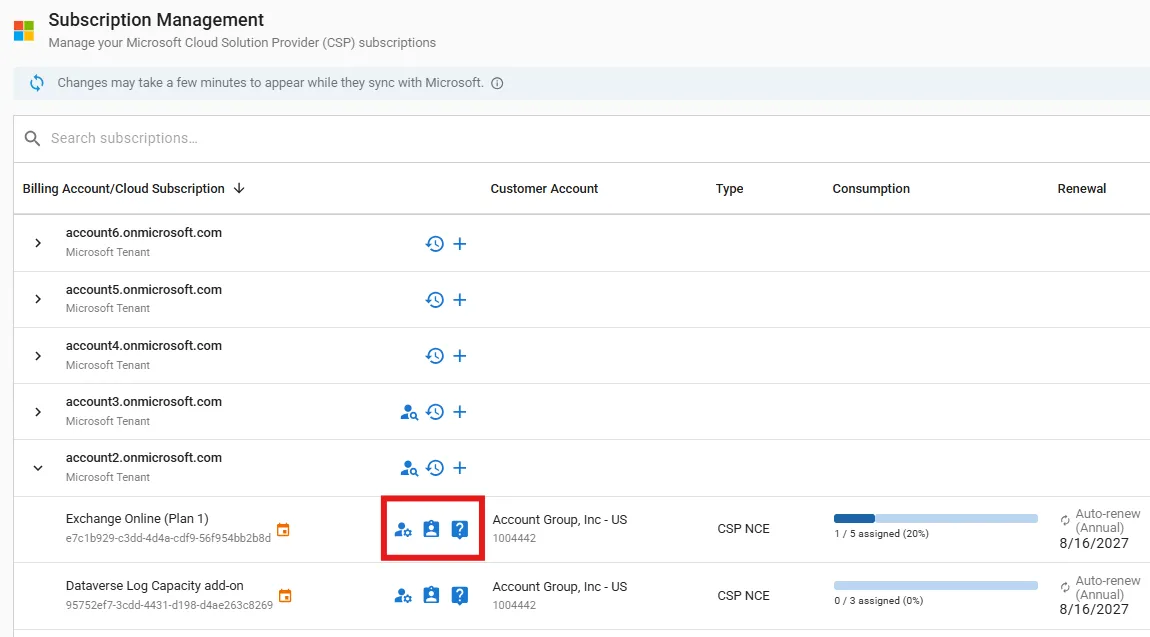Click the Consumption column header

[x=871, y=188]
